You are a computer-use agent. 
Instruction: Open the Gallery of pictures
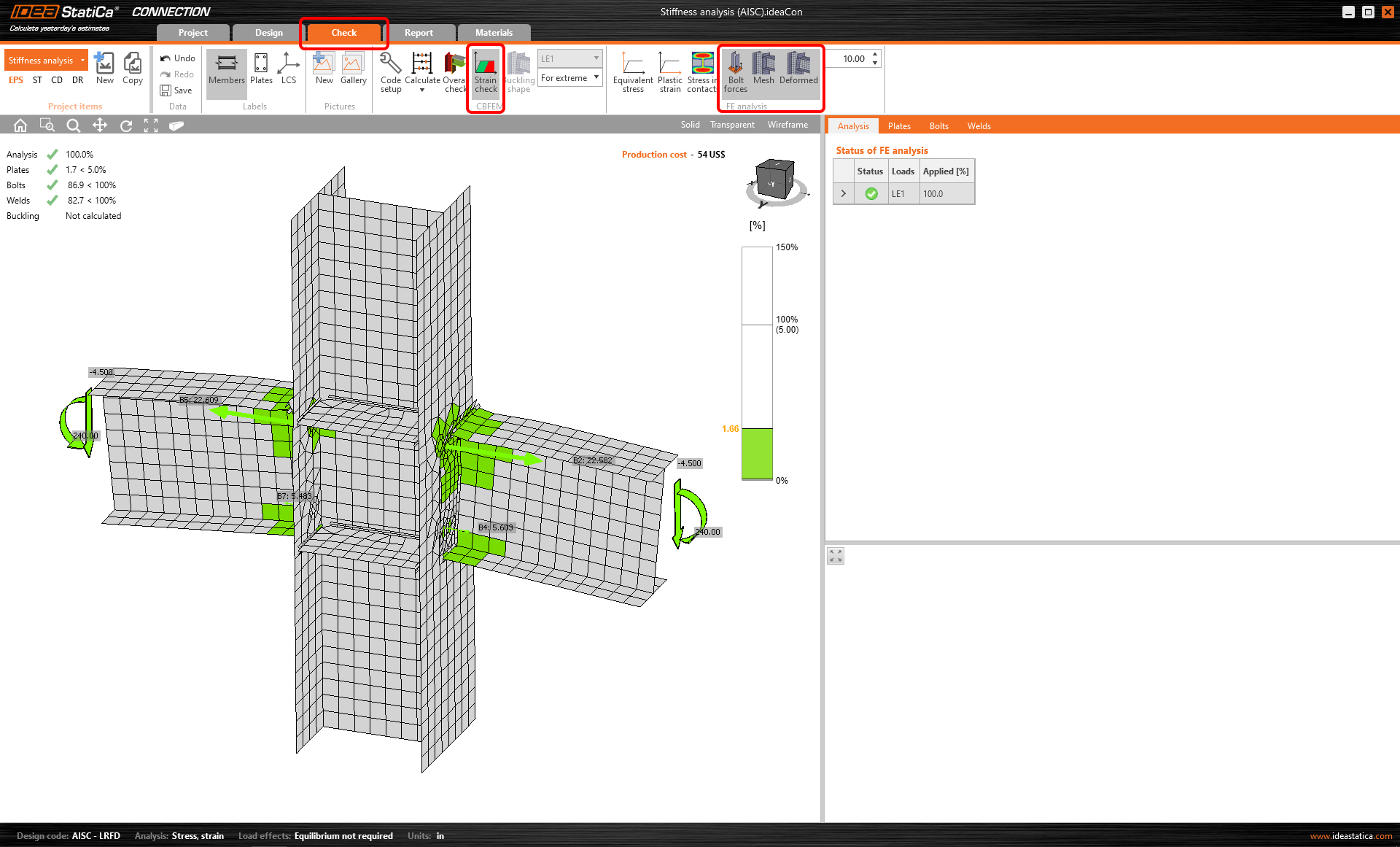pos(353,70)
